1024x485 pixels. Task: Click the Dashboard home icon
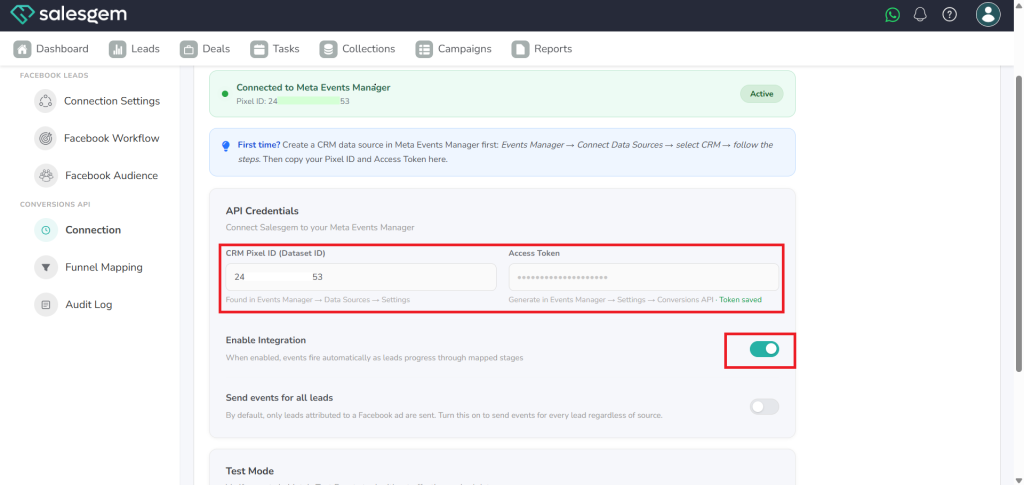pos(22,49)
